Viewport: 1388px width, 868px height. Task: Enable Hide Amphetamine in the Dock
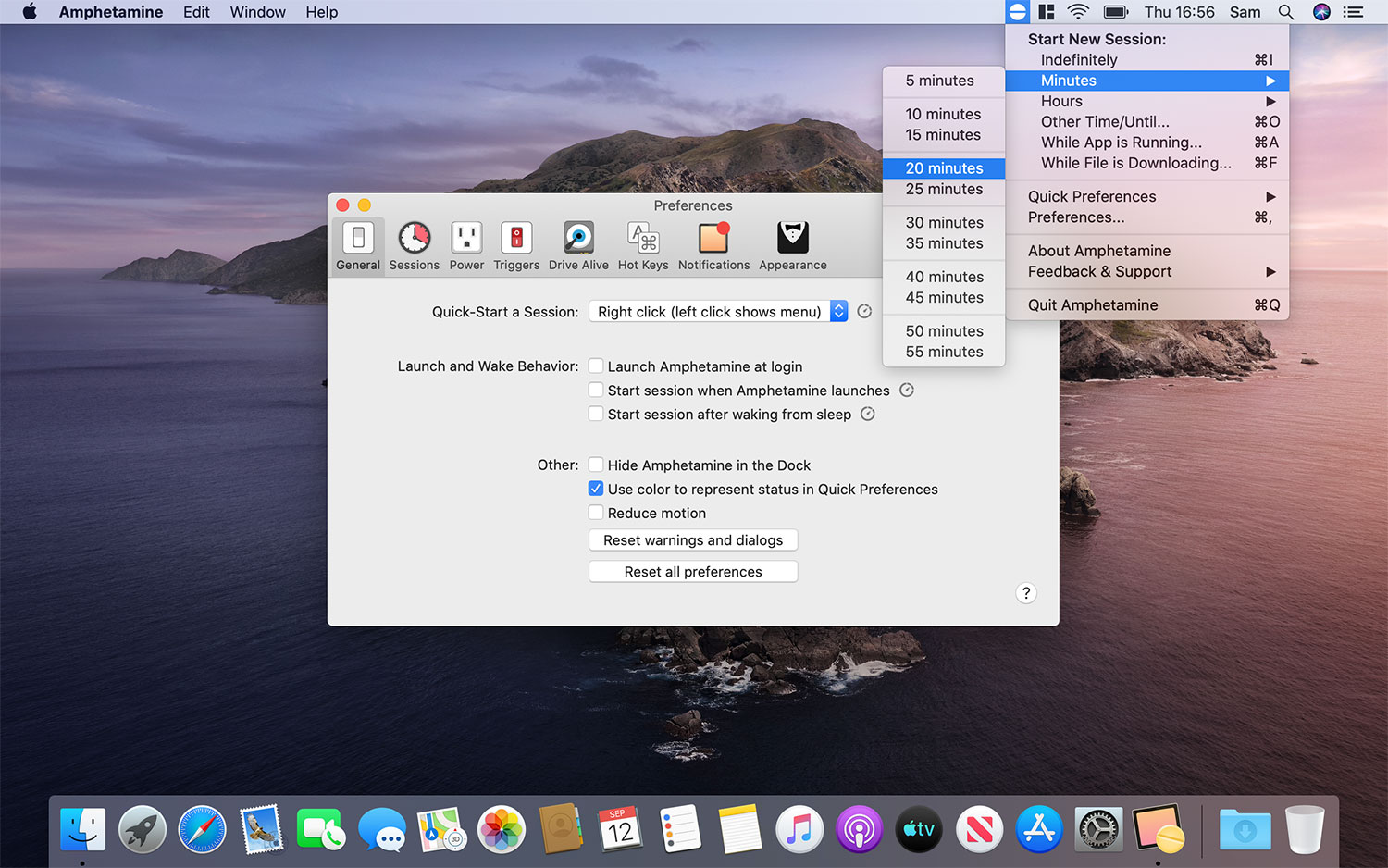point(597,465)
